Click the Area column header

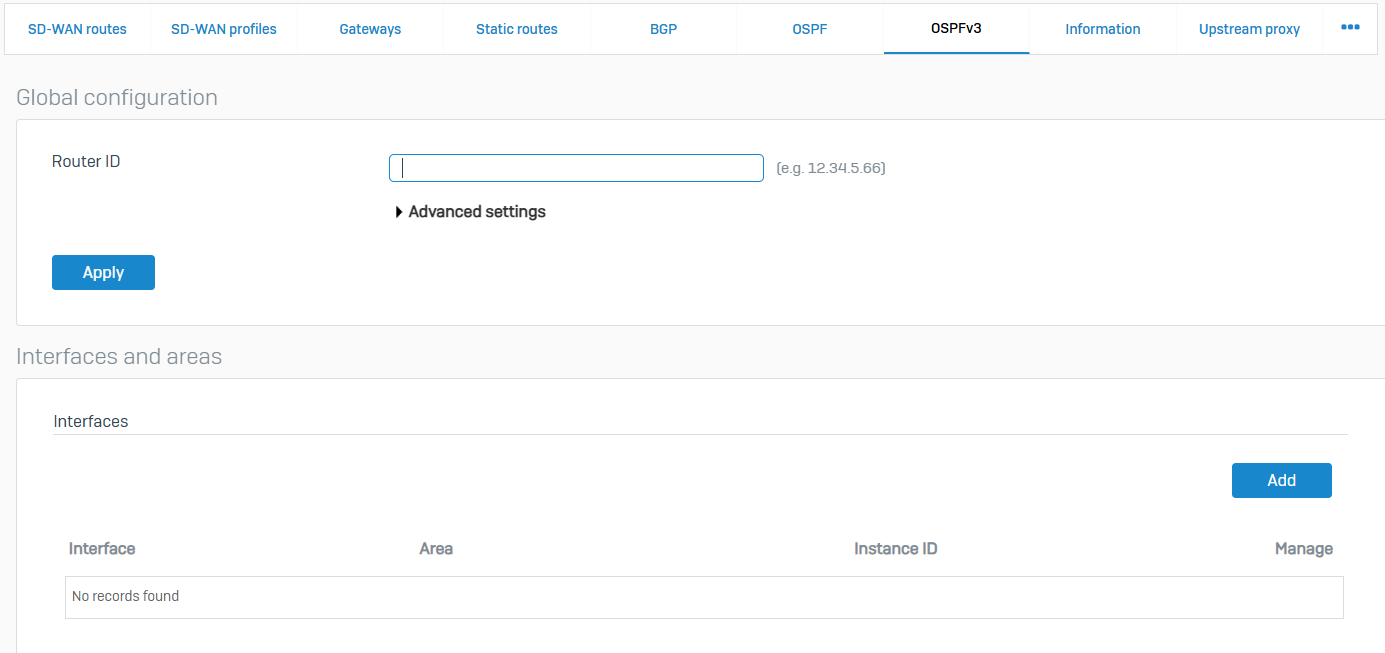(436, 549)
